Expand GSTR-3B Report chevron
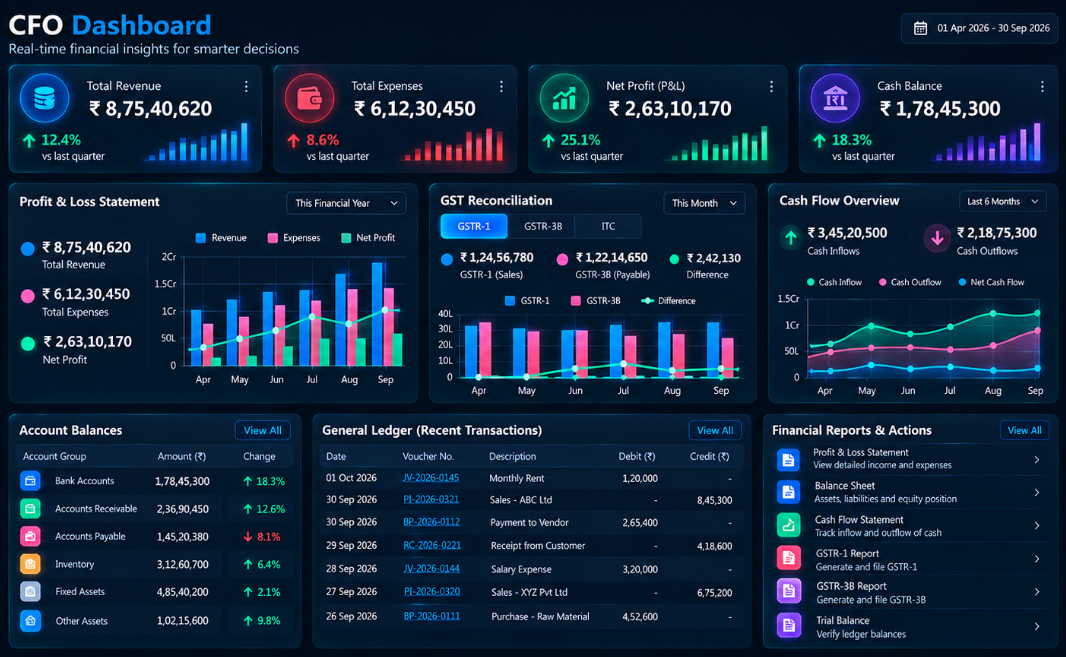 [1037, 592]
